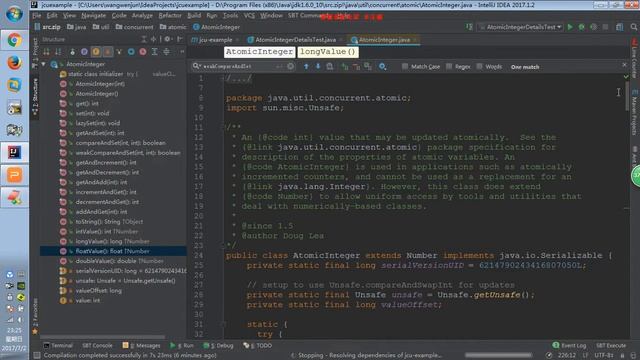Clear search history icon in find field
The width and height of the screenshot is (640, 360).
click(x=290, y=66)
